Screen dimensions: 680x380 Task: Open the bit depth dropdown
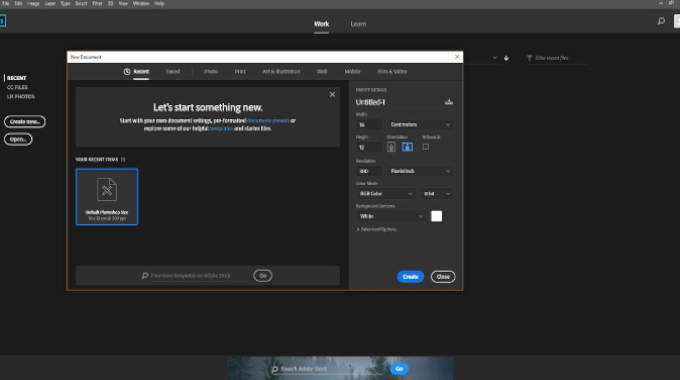[x=437, y=193]
